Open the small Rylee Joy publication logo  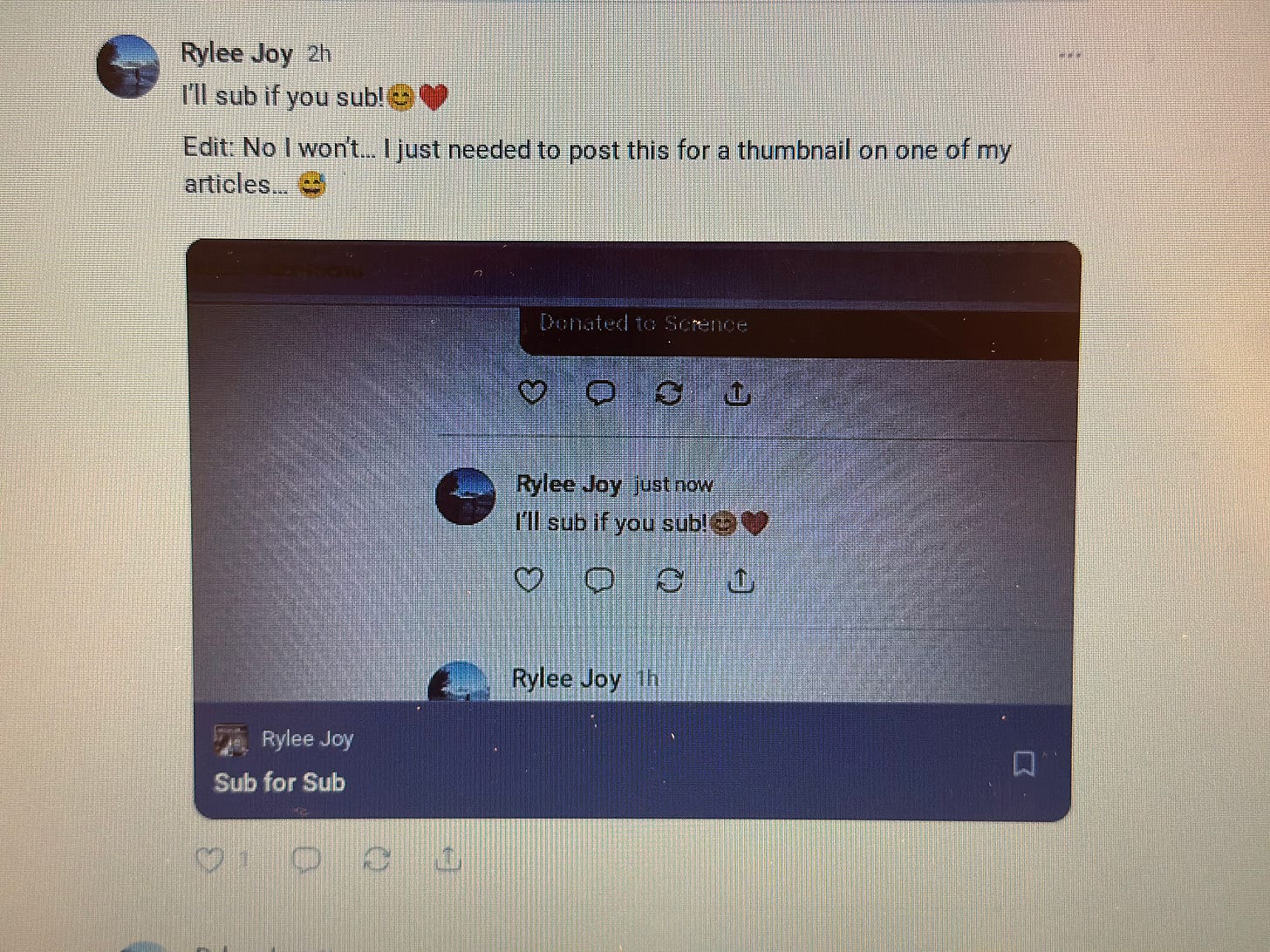231,740
